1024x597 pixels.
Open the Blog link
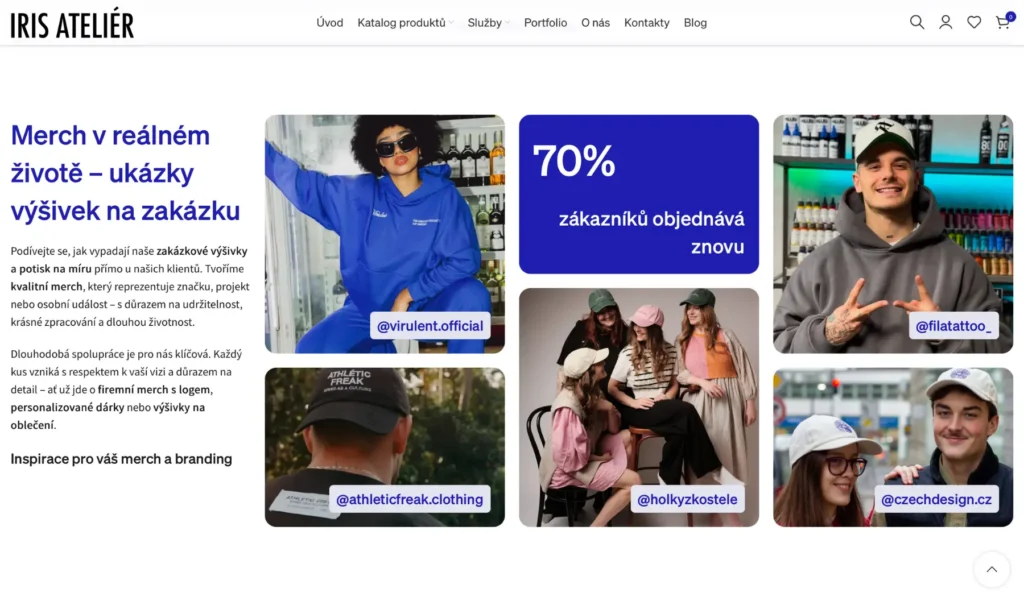coord(695,23)
